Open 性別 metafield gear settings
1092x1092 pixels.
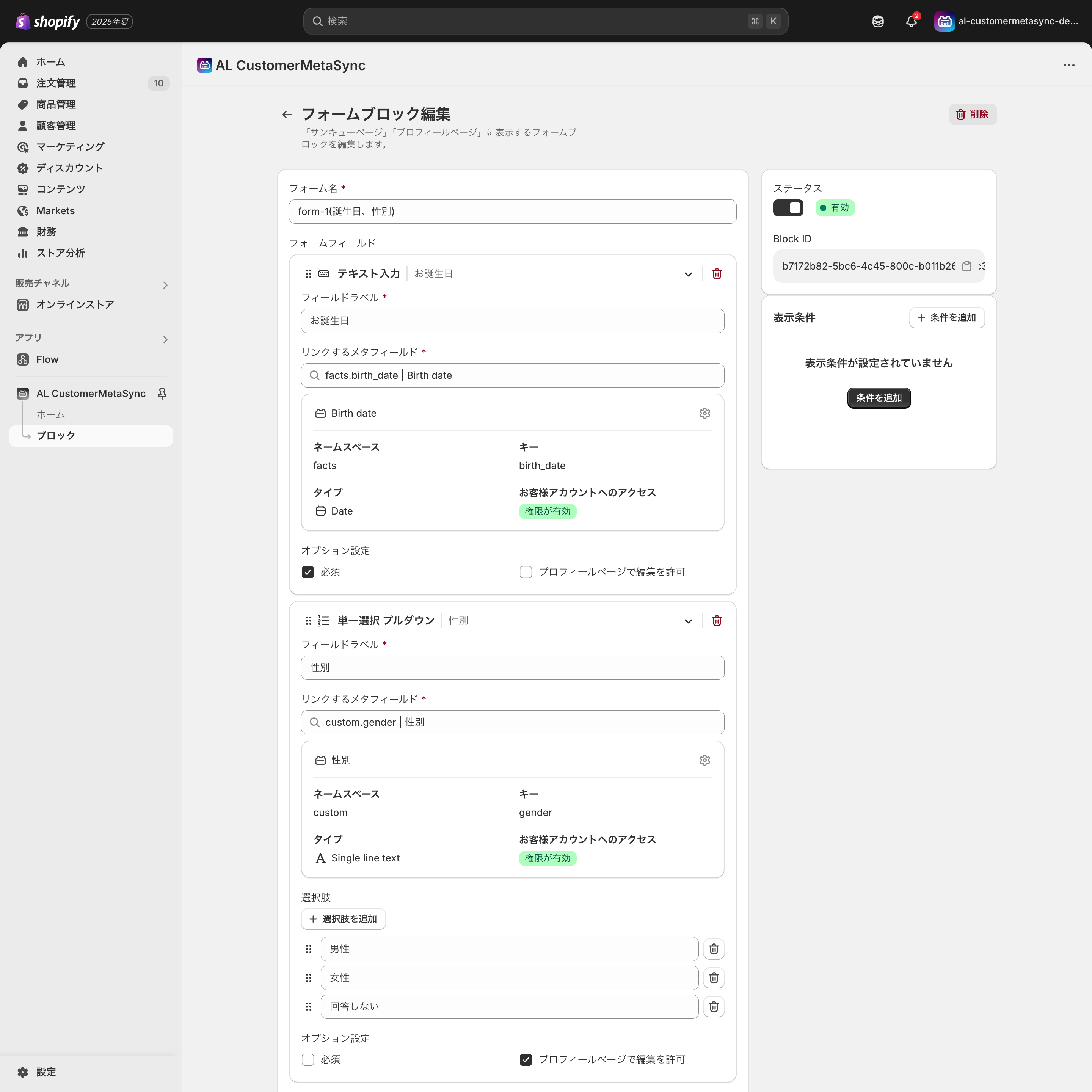point(704,760)
